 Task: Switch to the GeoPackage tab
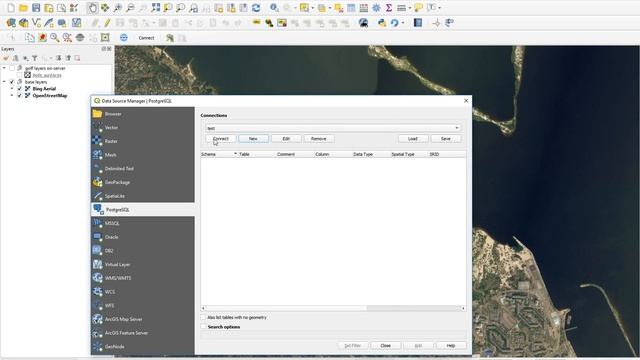[x=143, y=182]
